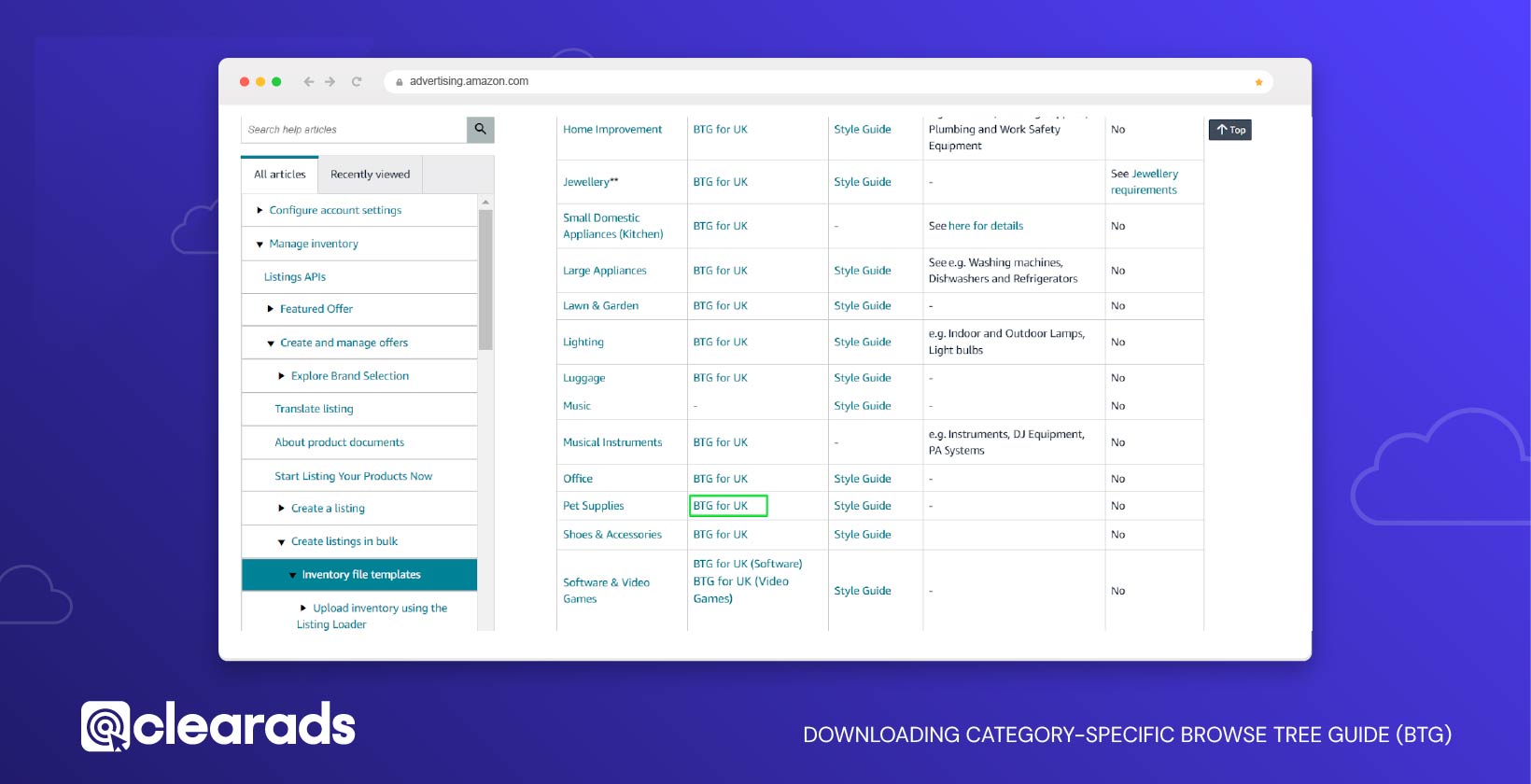Jump to the top with the Top button
Screen dimensions: 1531x784
click(x=1230, y=130)
